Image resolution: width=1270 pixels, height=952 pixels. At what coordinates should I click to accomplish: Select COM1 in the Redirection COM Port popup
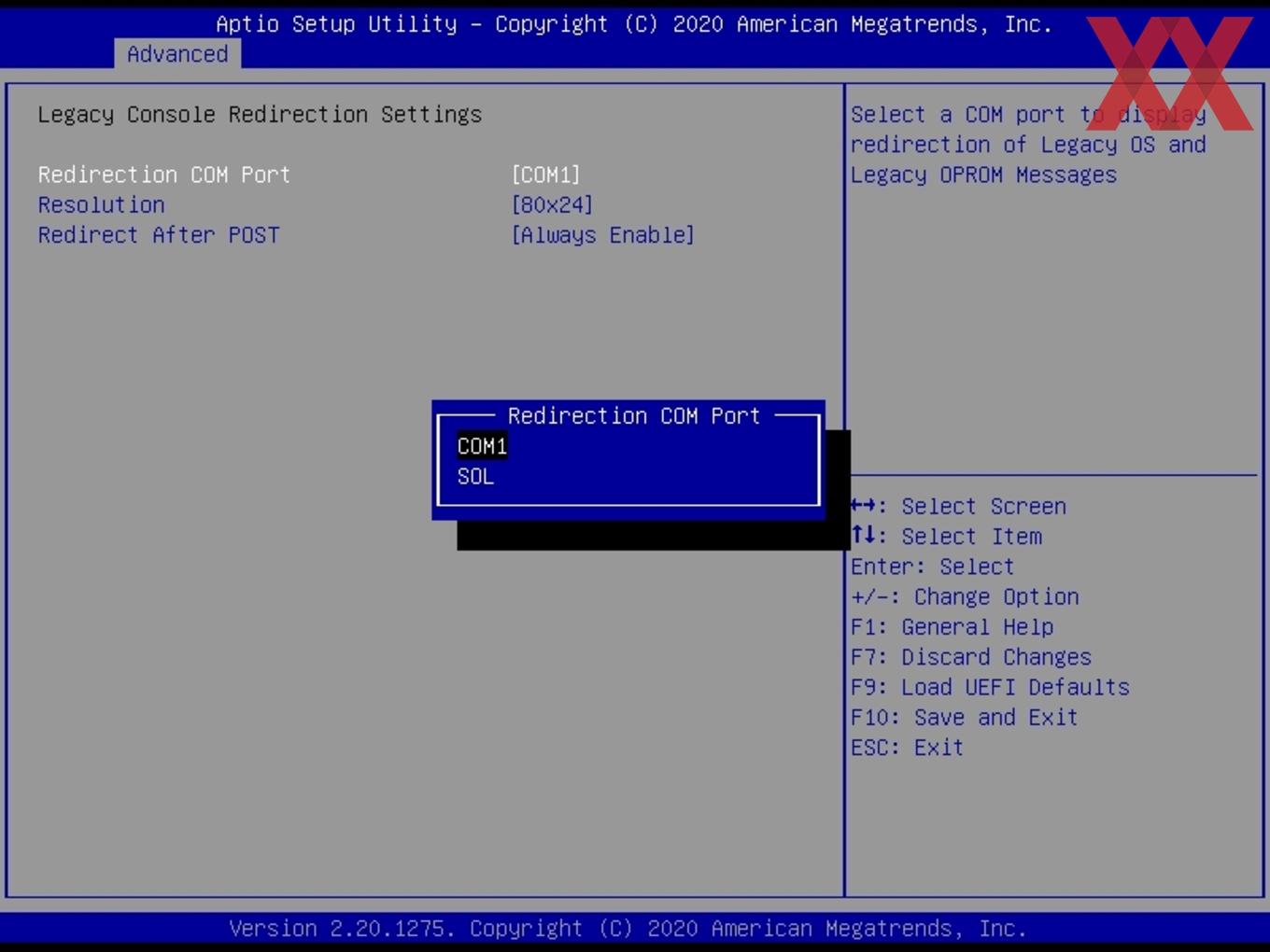tap(482, 446)
